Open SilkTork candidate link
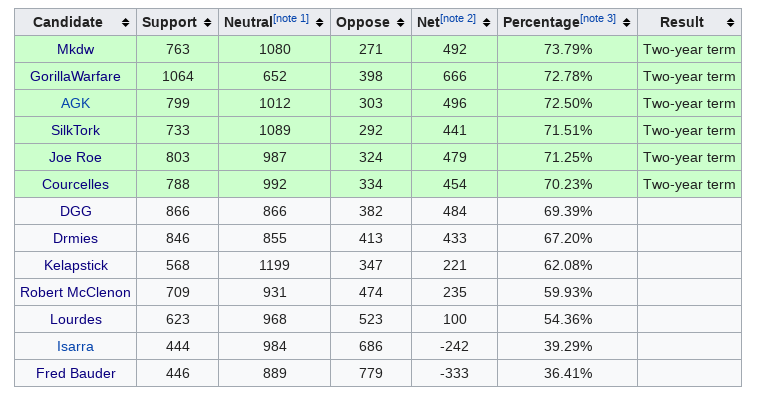This screenshot has height=396, width=757. pos(75,130)
